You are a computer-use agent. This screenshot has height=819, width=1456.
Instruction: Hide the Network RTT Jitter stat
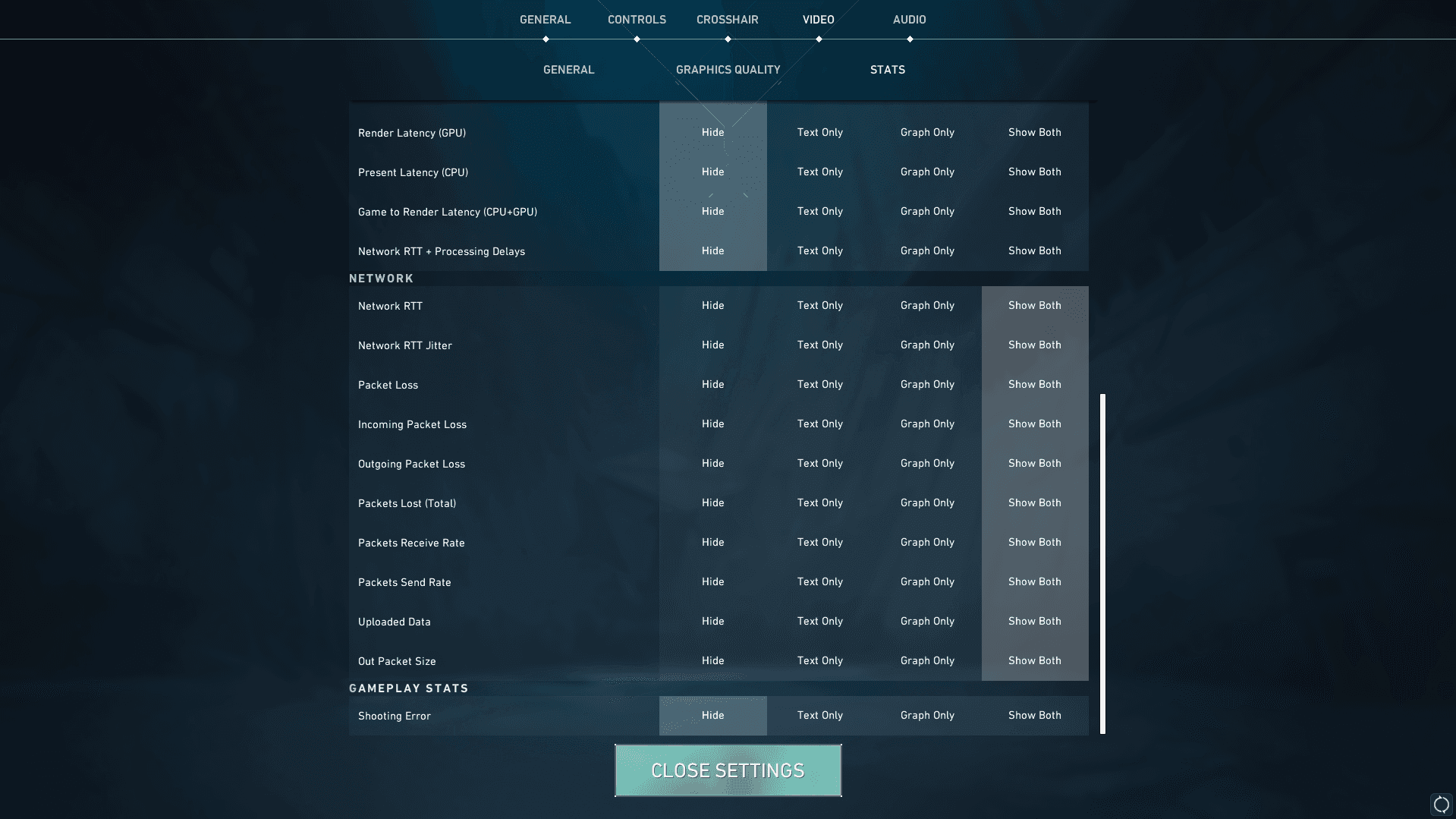coord(712,345)
